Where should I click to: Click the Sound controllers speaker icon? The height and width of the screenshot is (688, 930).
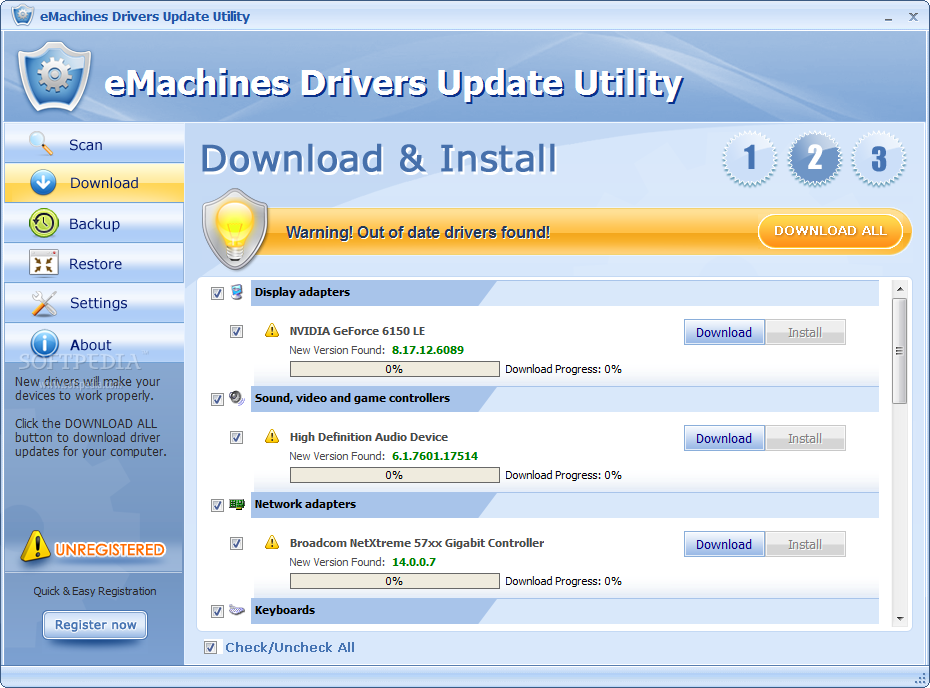coord(237,398)
